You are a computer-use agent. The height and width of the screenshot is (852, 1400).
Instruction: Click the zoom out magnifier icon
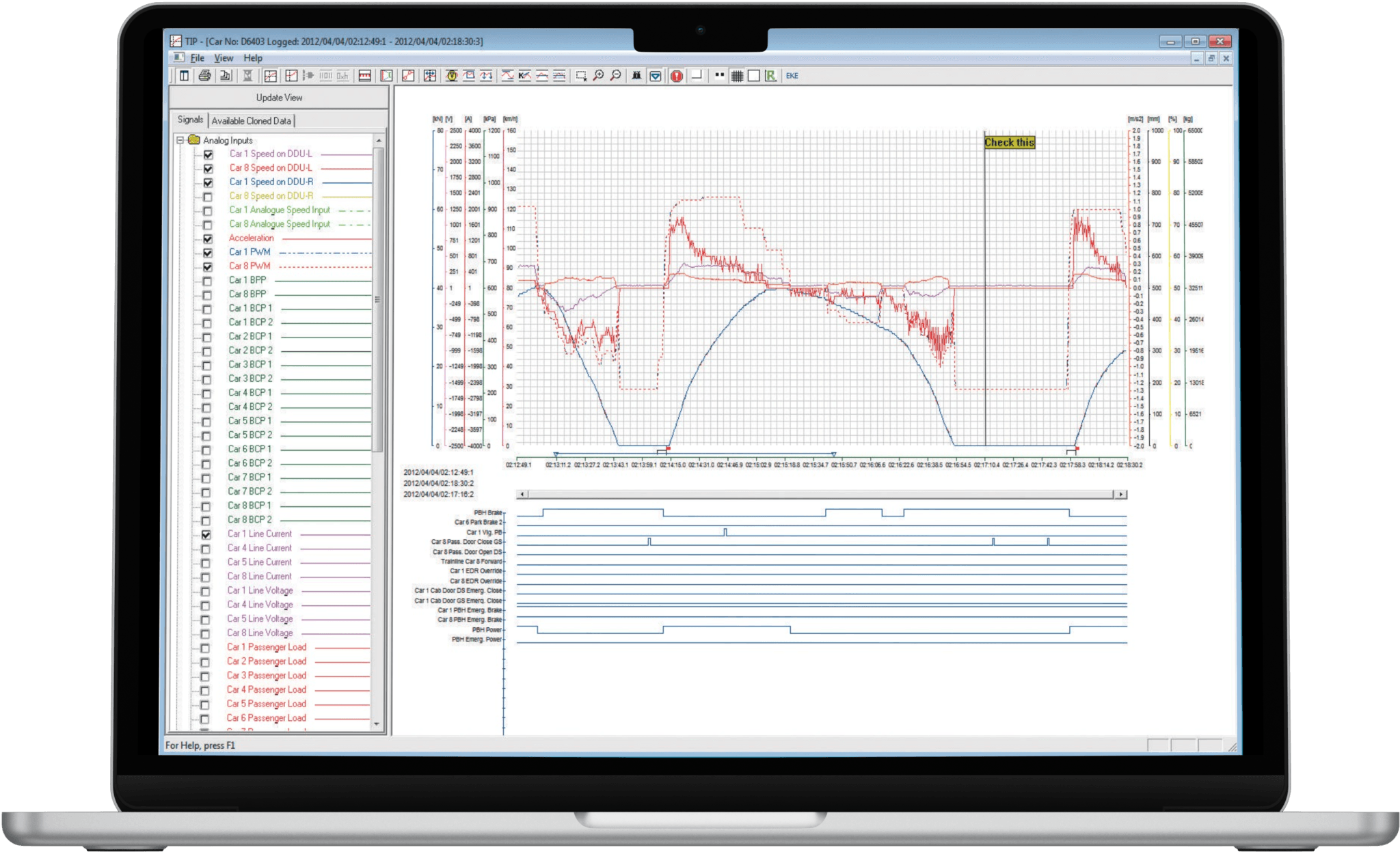615,76
